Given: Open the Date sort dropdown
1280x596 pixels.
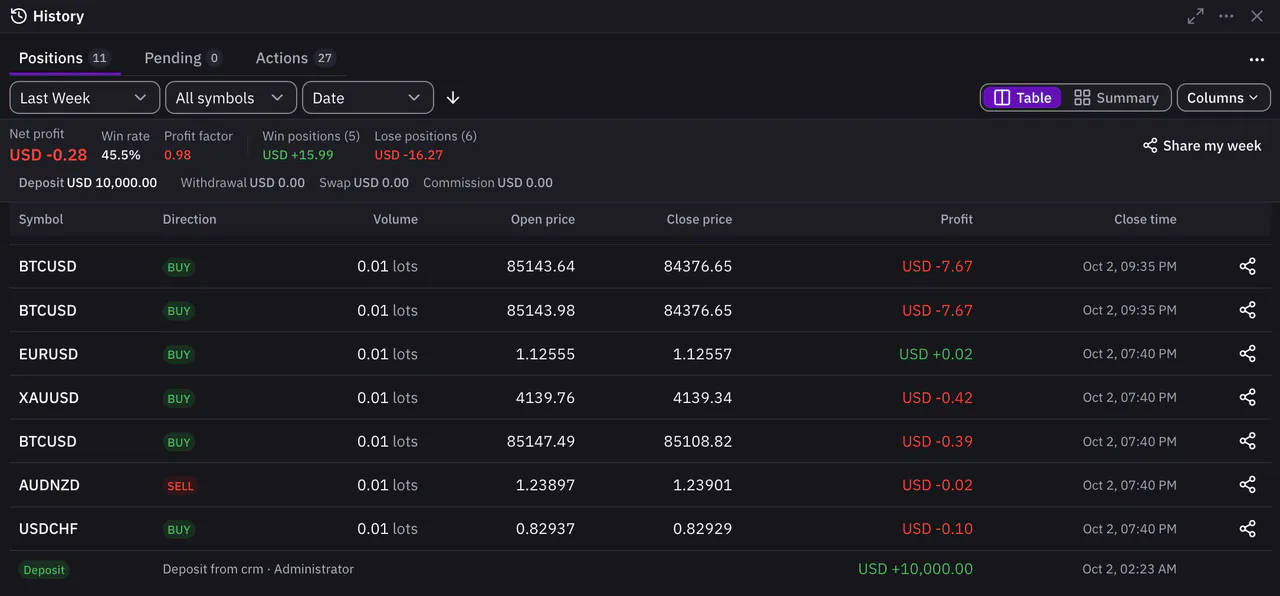Looking at the screenshot, I should 368,98.
